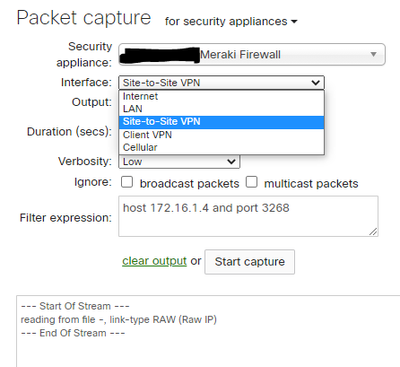Click the Filter expression resize handle
This screenshot has width=400, height=367.
click(373, 232)
